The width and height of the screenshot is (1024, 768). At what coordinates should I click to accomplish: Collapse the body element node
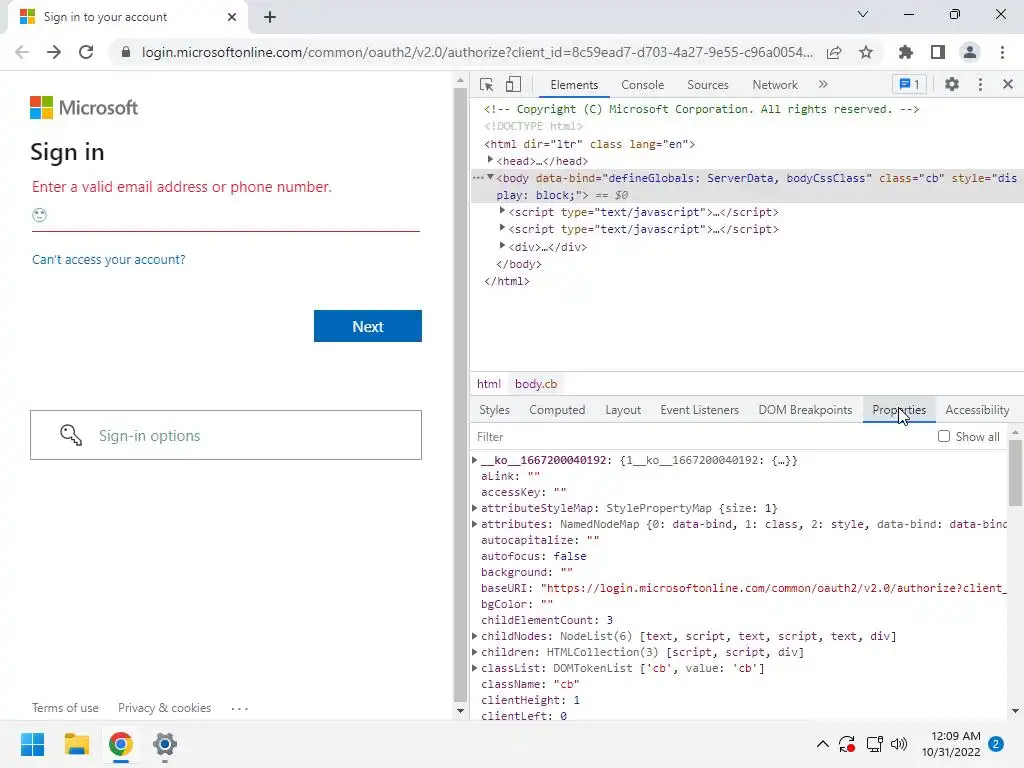point(490,177)
